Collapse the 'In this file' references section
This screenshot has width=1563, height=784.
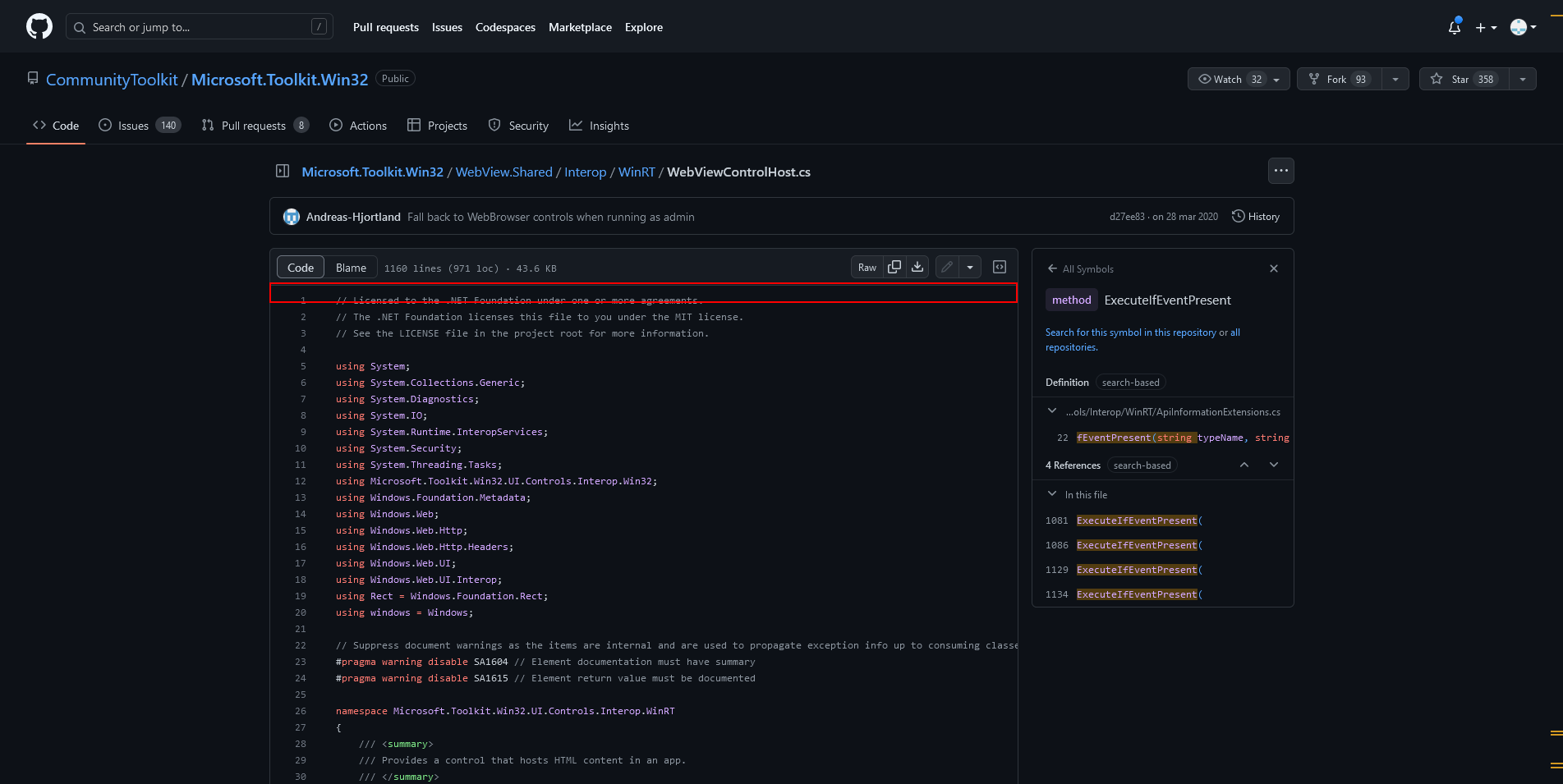[x=1052, y=493]
